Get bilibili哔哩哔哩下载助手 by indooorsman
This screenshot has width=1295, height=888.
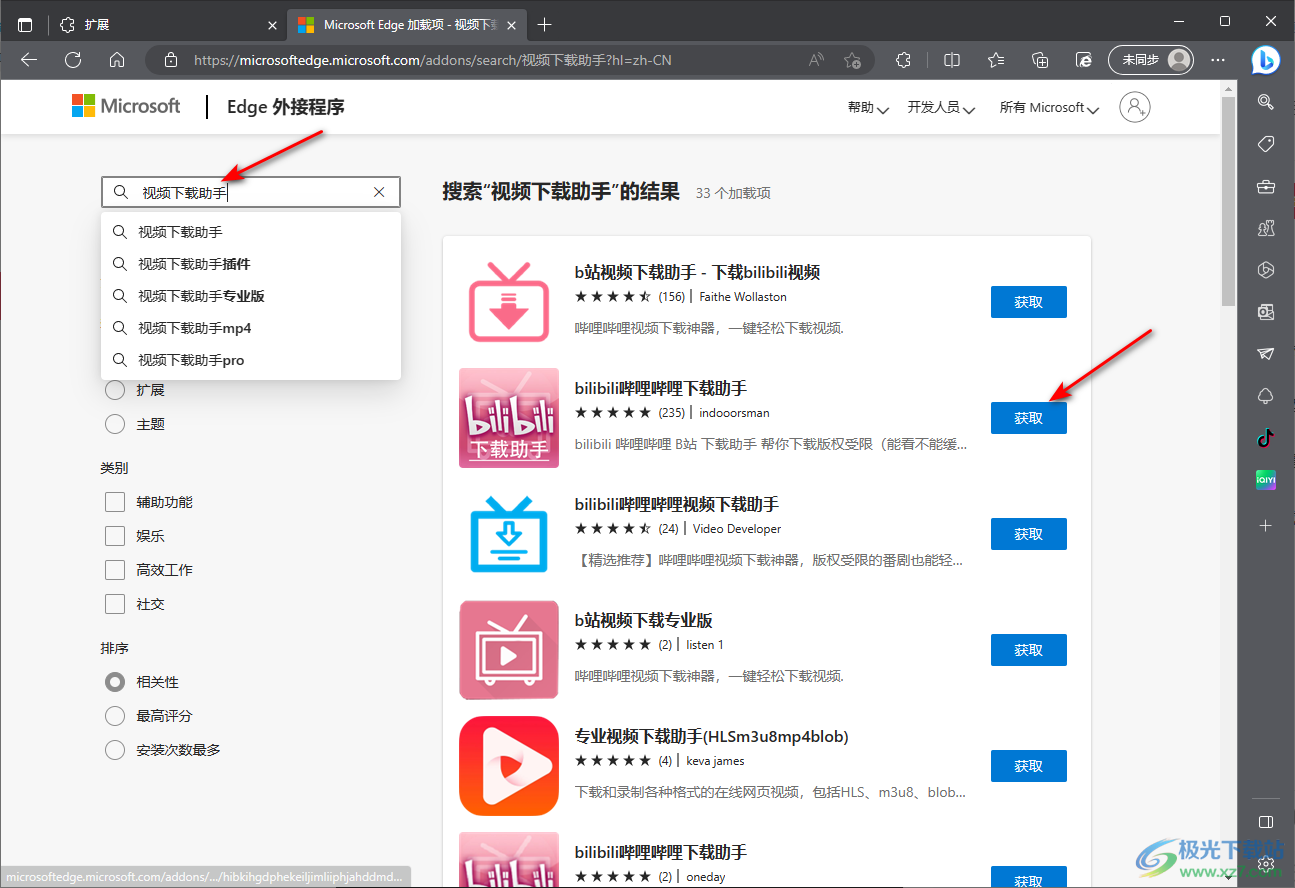1028,418
